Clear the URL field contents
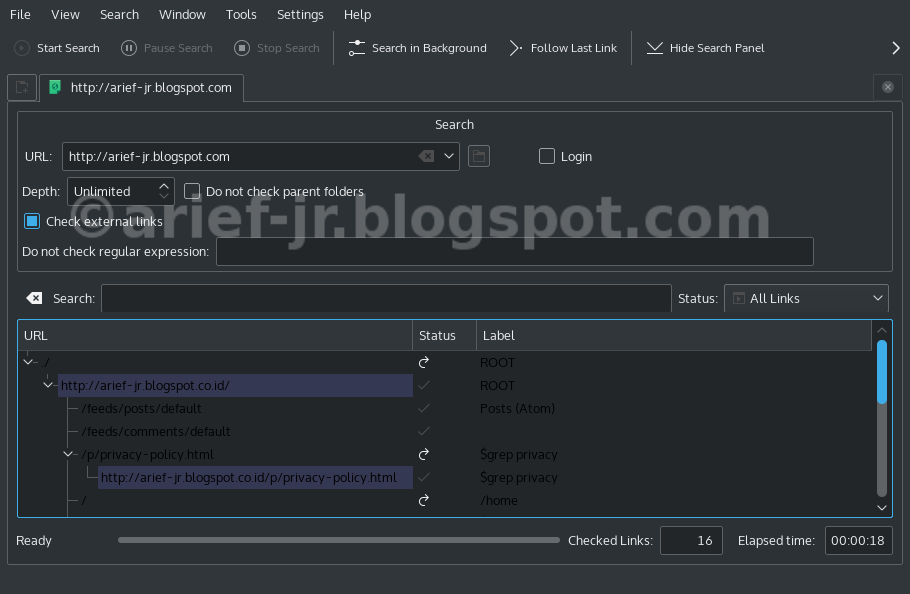910x594 pixels. point(426,156)
